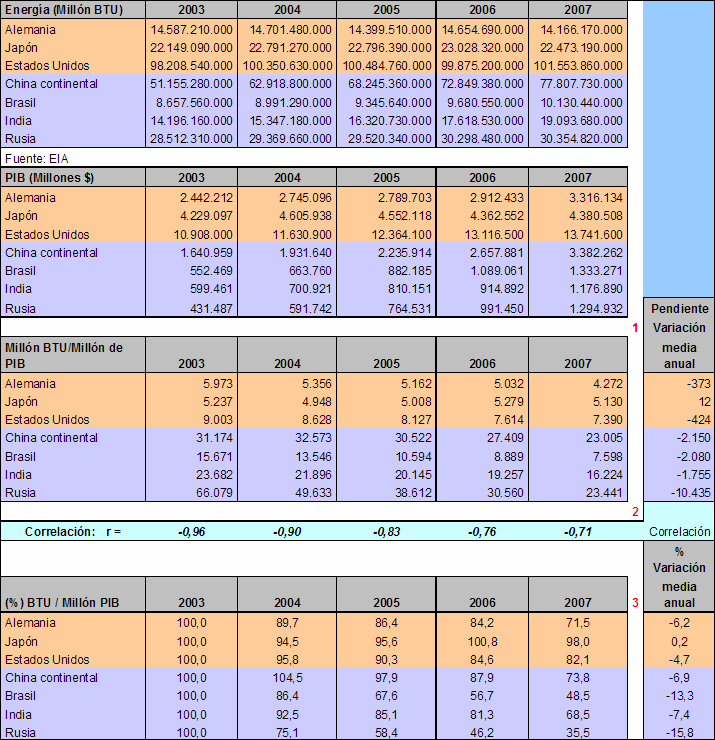715x740 pixels.
Task: Select Rusia's 2003 PIB value 431.487
Action: (x=191, y=308)
